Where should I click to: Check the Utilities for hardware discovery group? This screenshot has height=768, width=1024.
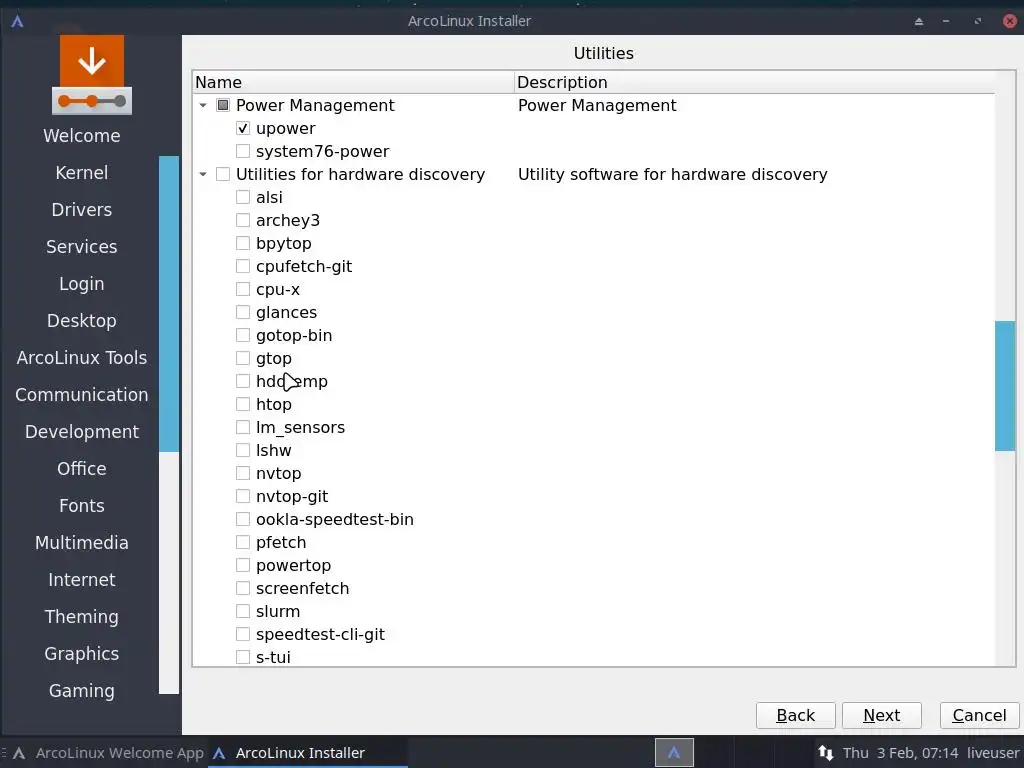coord(223,174)
